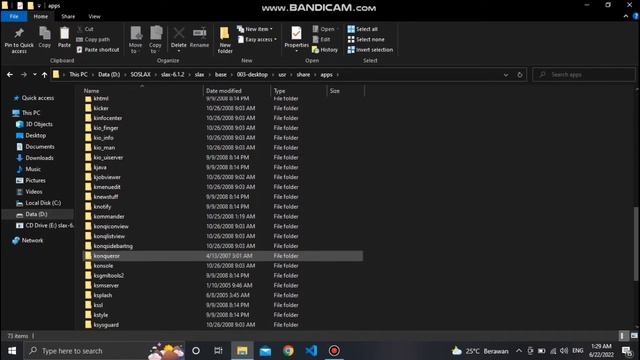The width and height of the screenshot is (640, 360).
Task: Click Select all in ribbon
Action: [x=362, y=29]
